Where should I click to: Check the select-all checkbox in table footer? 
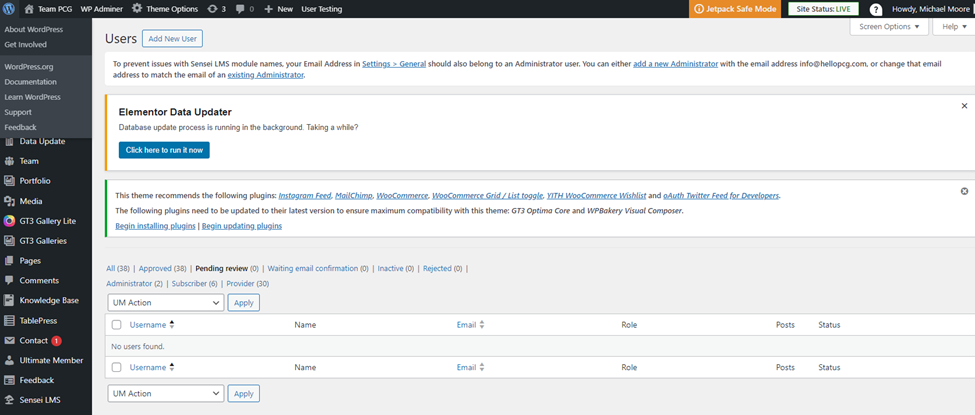click(x=117, y=368)
